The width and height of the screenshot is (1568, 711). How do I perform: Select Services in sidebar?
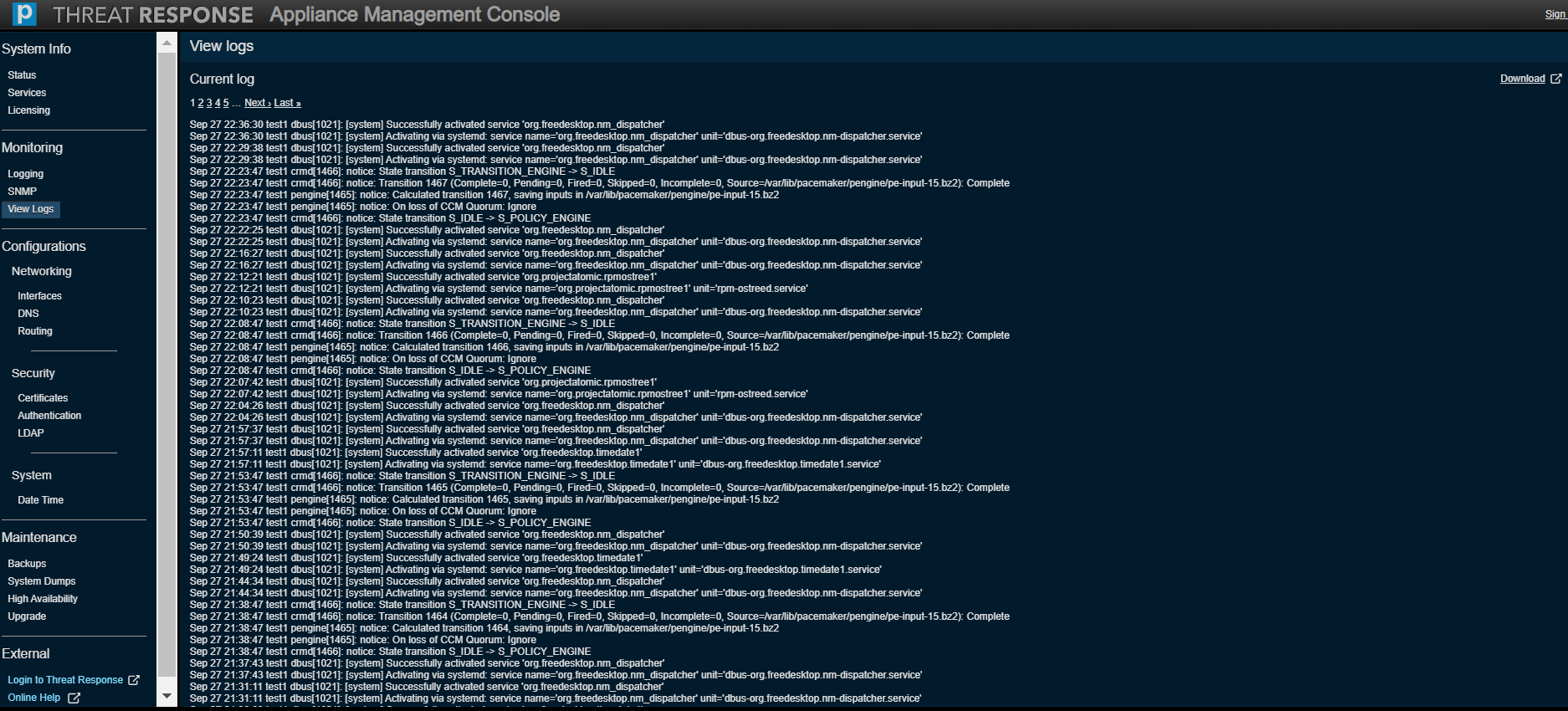point(27,93)
